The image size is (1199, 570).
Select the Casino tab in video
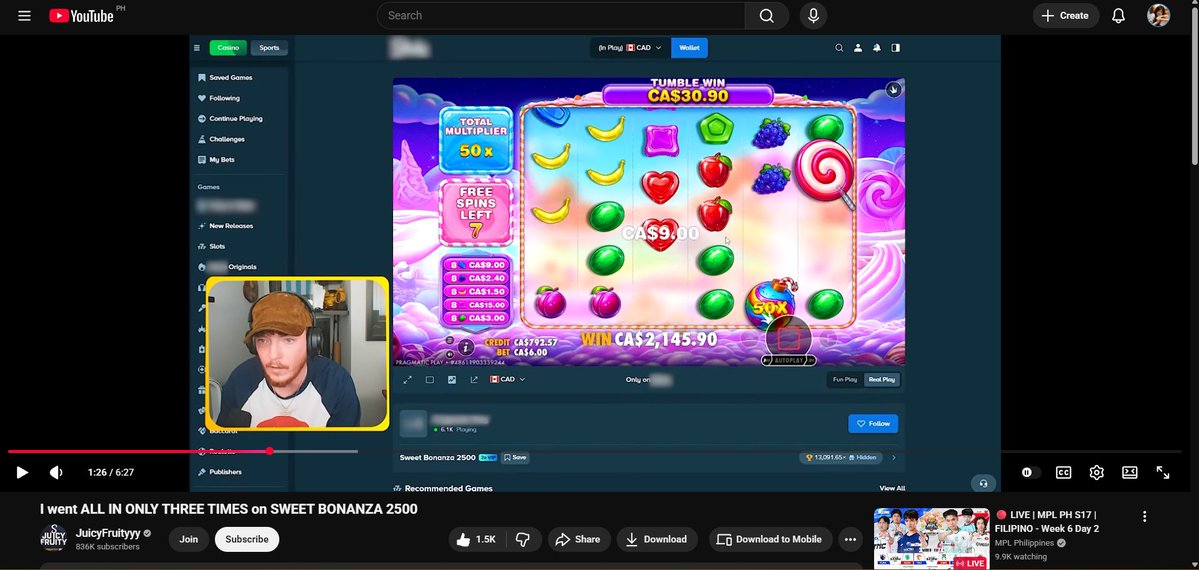228,47
